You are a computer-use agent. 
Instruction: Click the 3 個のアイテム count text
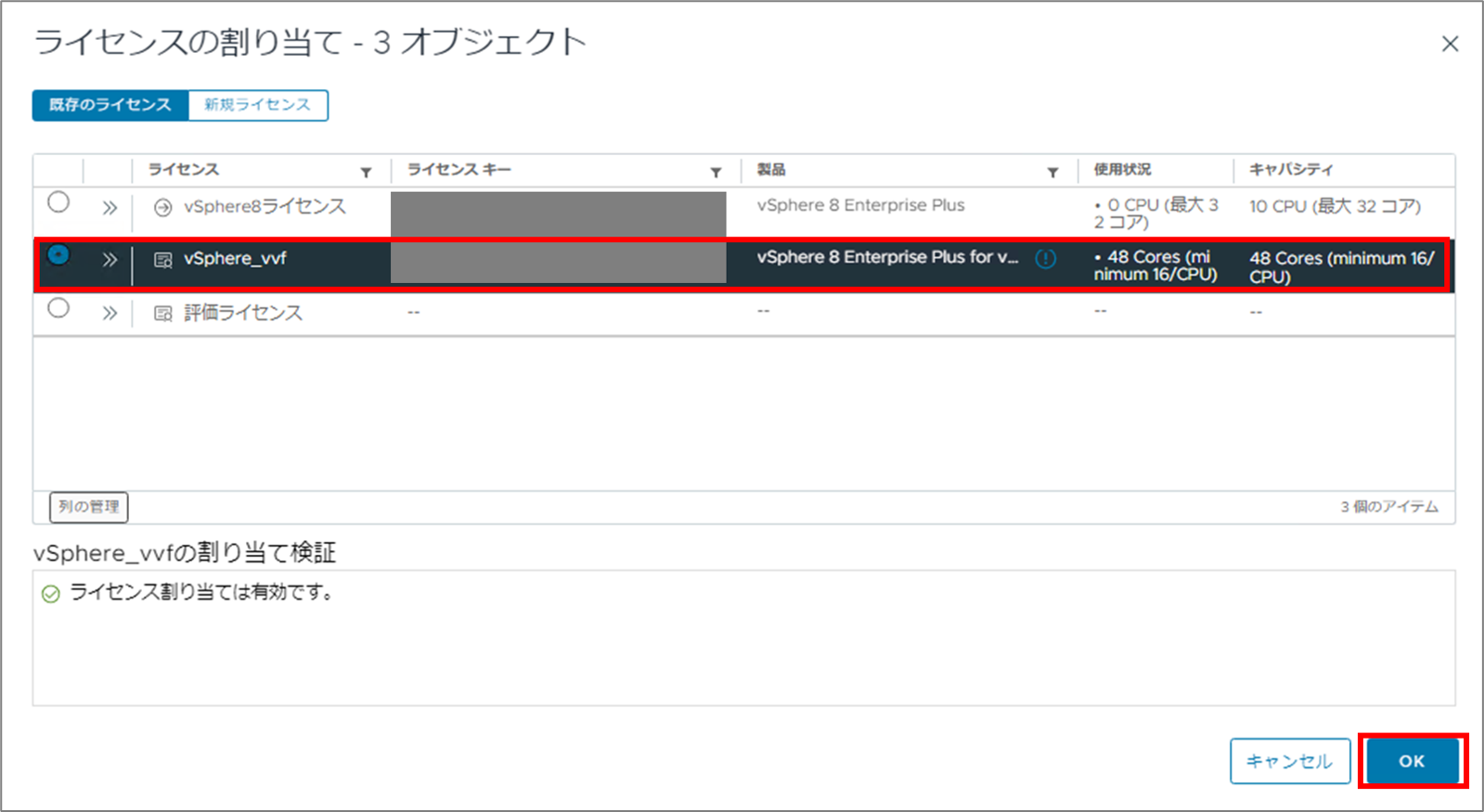(x=1389, y=507)
